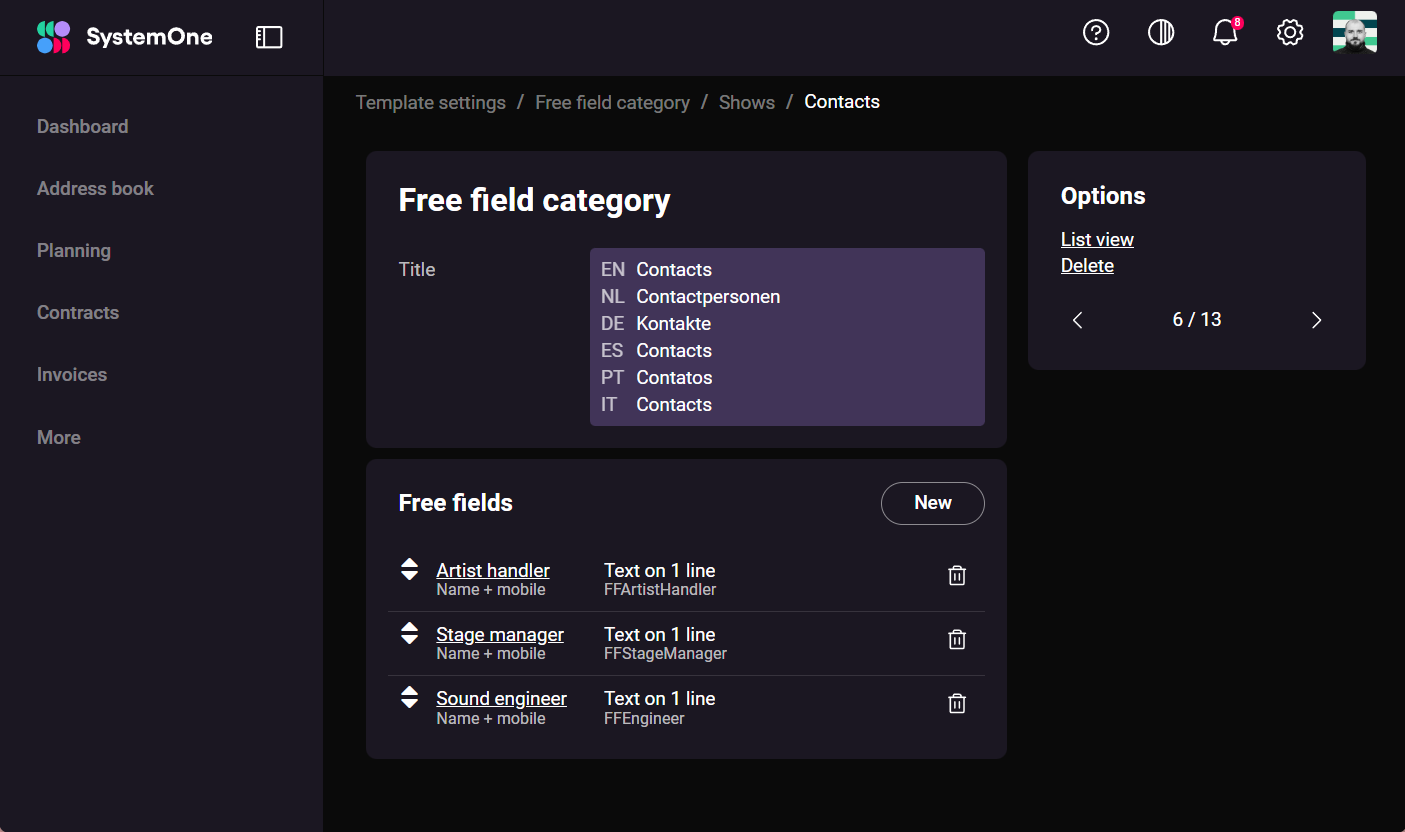Open the settings gear

(1290, 32)
